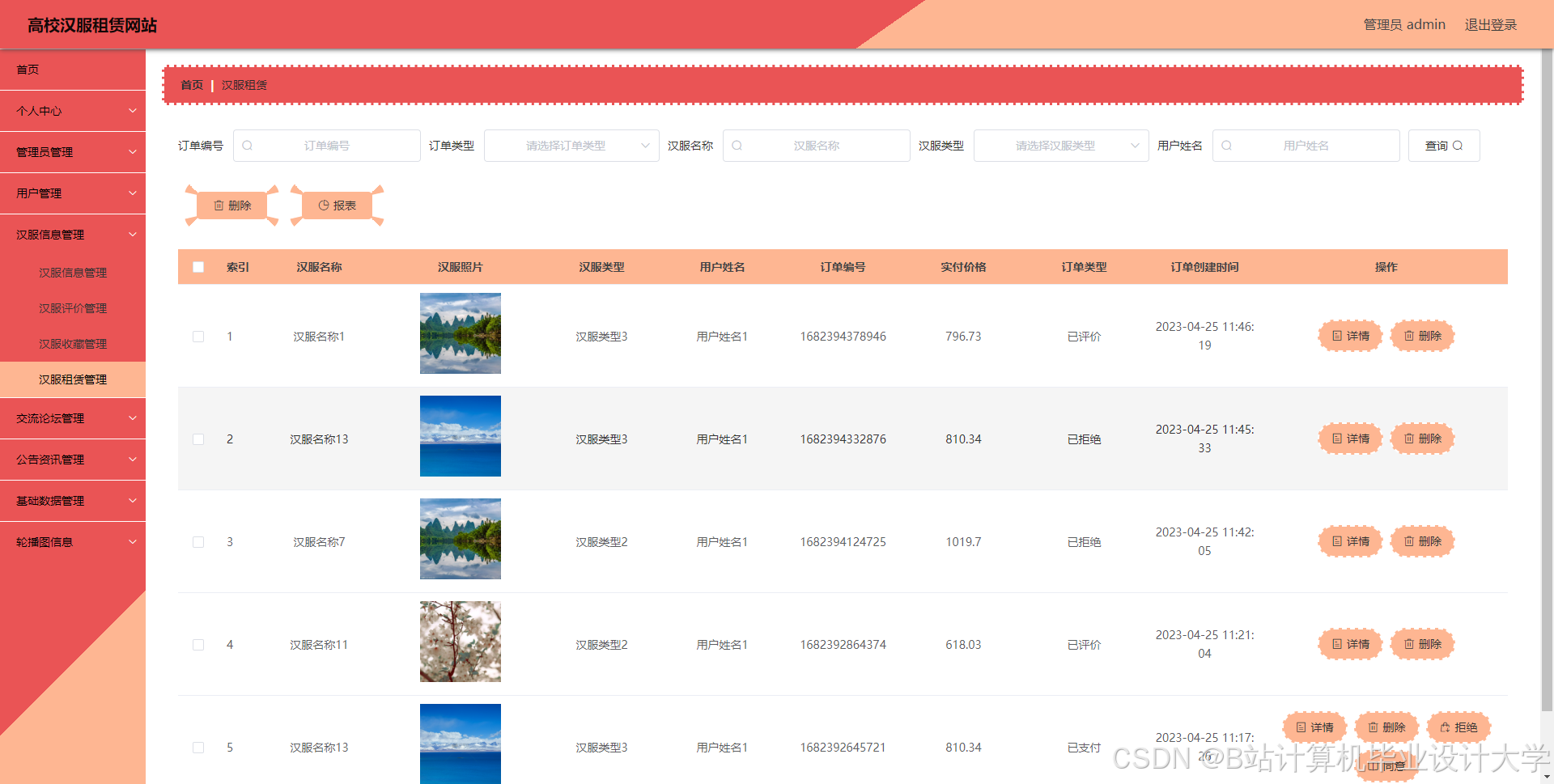The height and width of the screenshot is (784, 1554).
Task: Toggle the select-all checkbox in the table header
Action: 198,267
